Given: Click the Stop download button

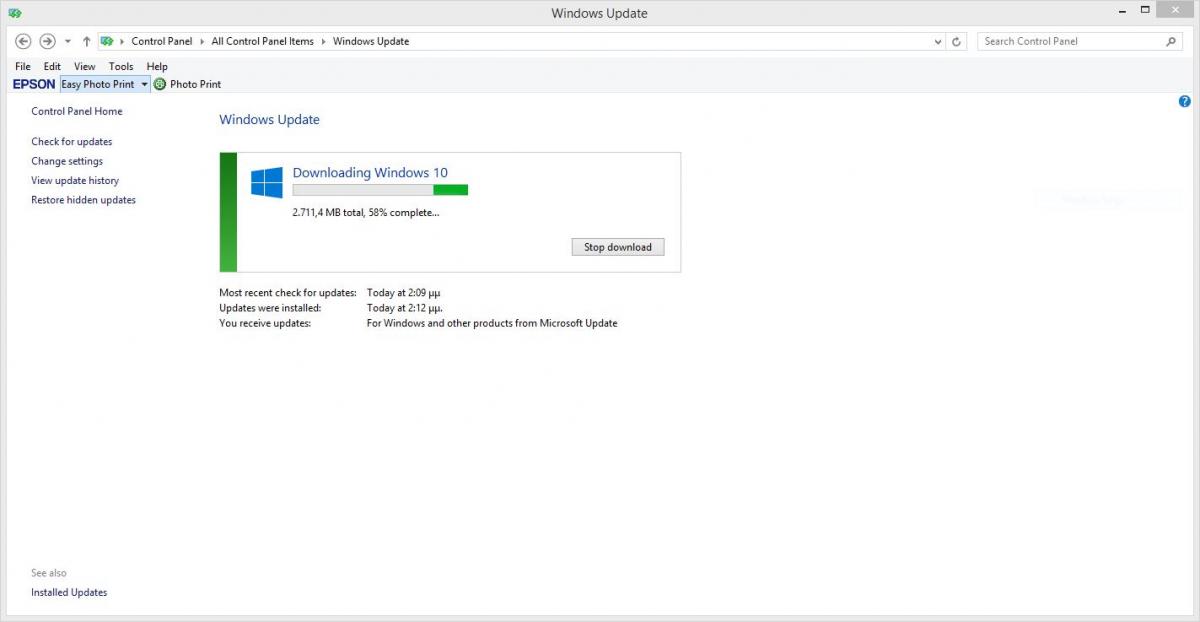Looking at the screenshot, I should (x=618, y=247).
